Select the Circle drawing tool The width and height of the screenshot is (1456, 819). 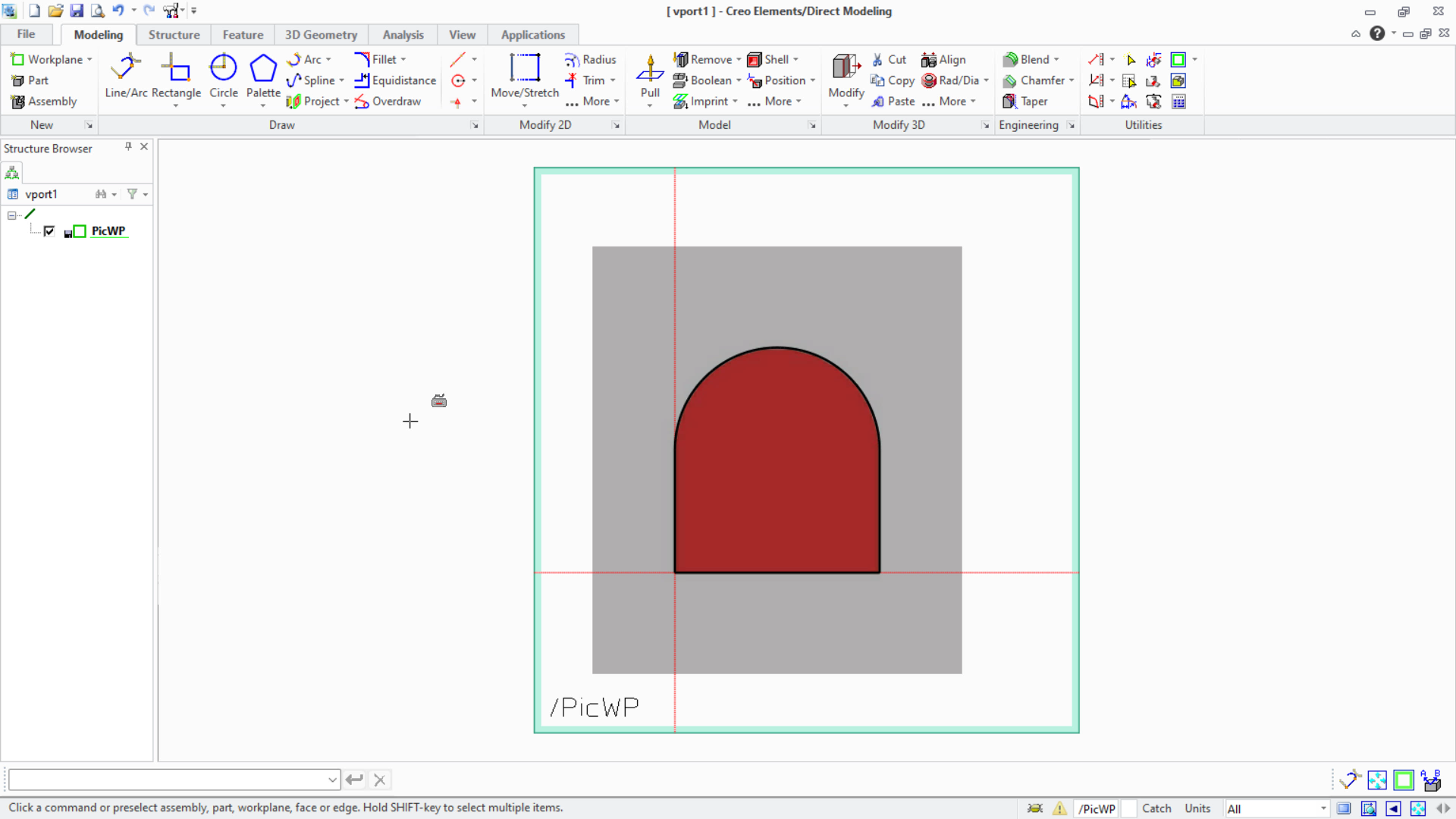223,76
